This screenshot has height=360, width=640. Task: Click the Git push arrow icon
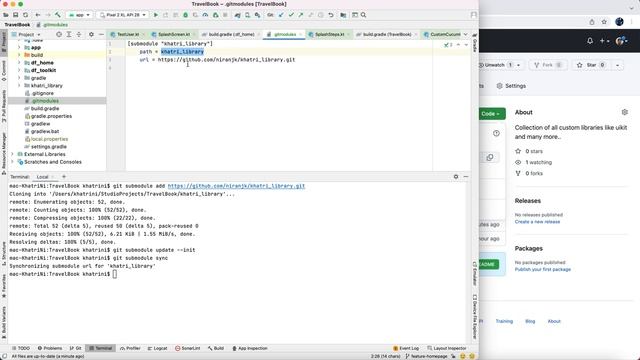(301, 15)
